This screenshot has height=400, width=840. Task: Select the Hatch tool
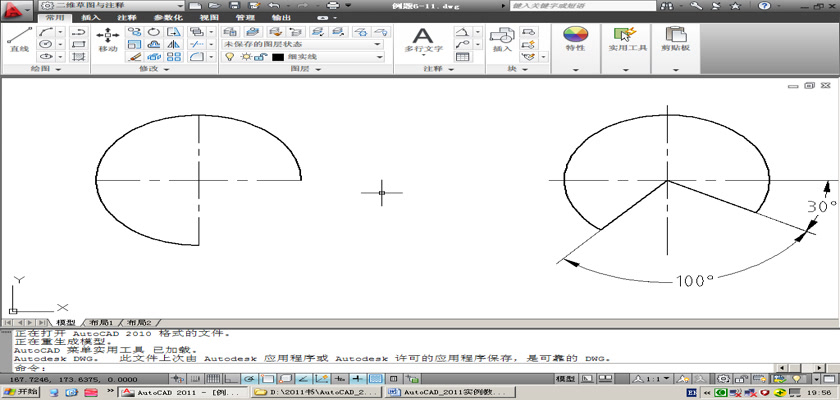tap(79, 56)
